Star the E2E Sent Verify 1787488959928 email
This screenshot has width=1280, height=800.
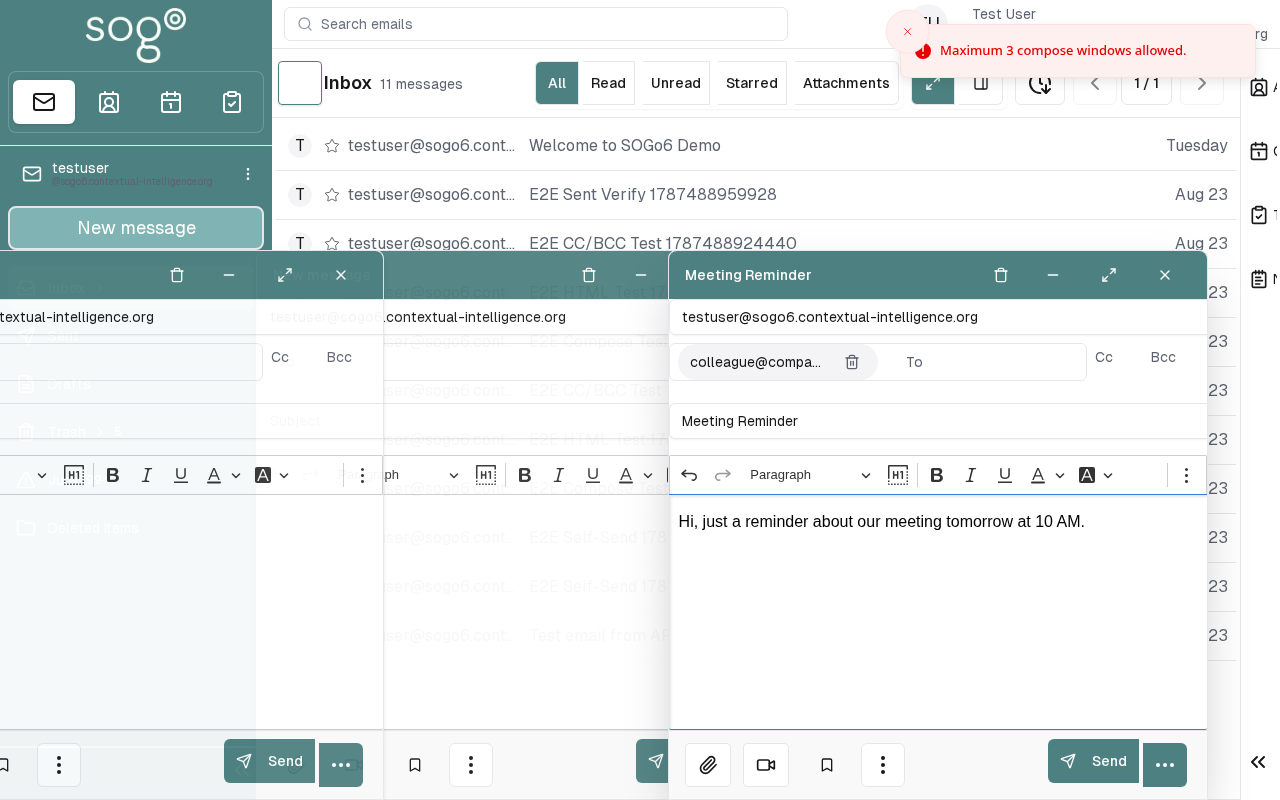(x=332, y=195)
